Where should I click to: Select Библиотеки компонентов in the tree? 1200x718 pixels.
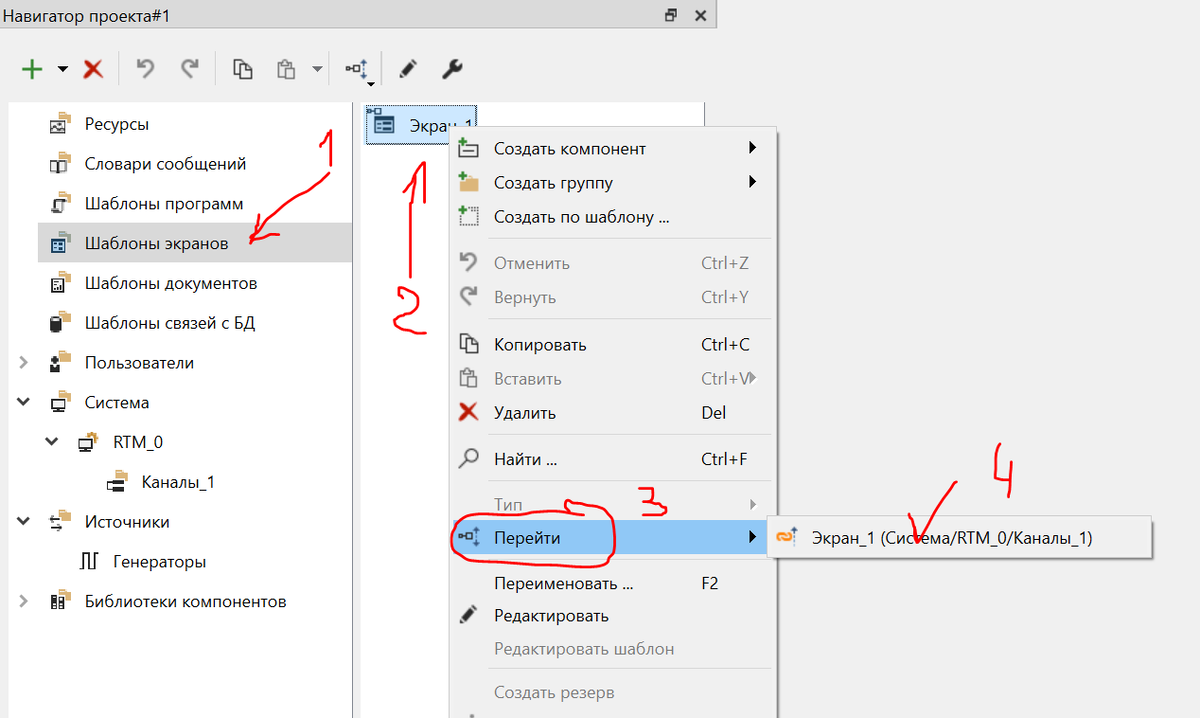click(185, 601)
